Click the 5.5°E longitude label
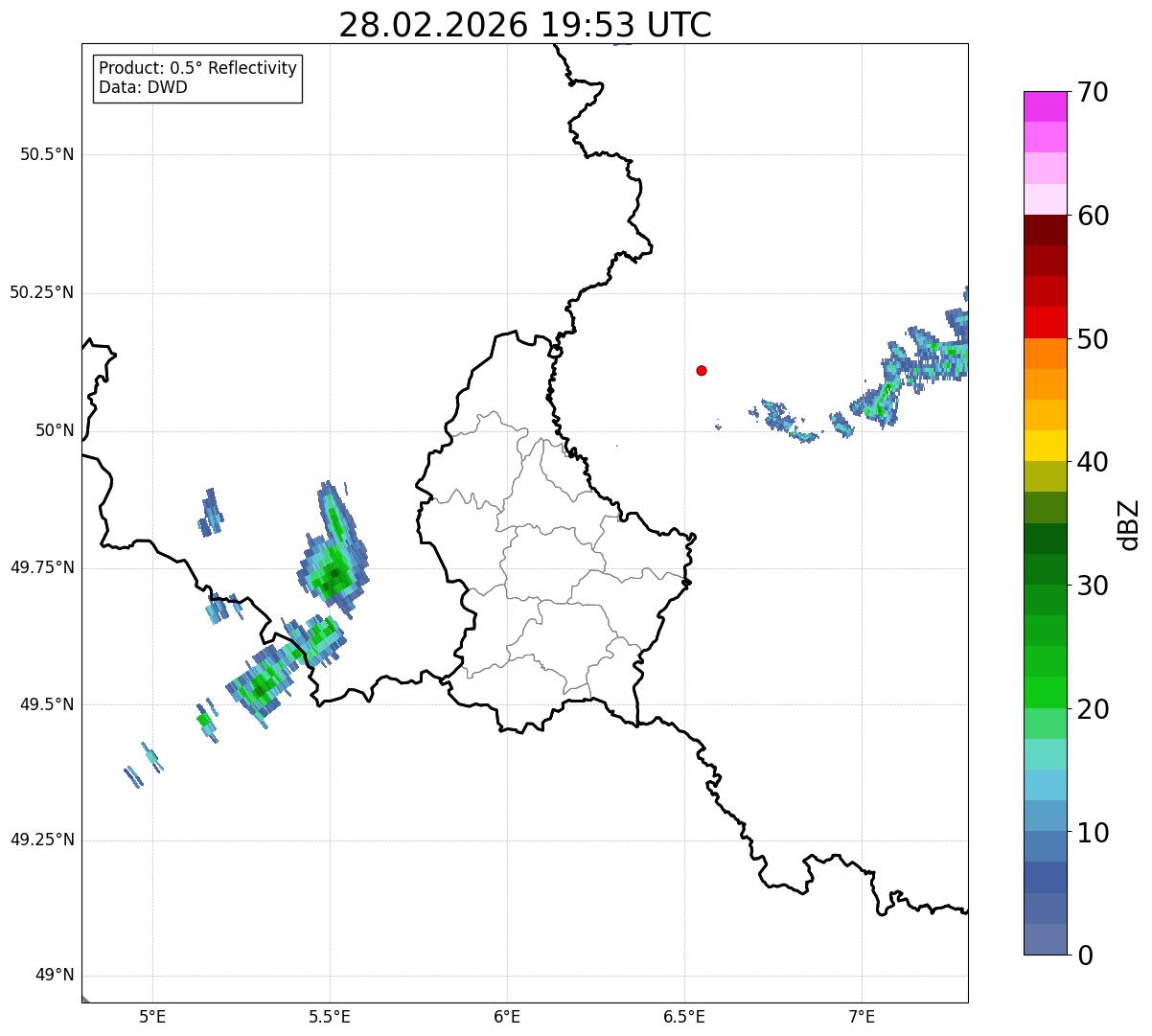The height and width of the screenshot is (1036, 1152). point(330,1016)
